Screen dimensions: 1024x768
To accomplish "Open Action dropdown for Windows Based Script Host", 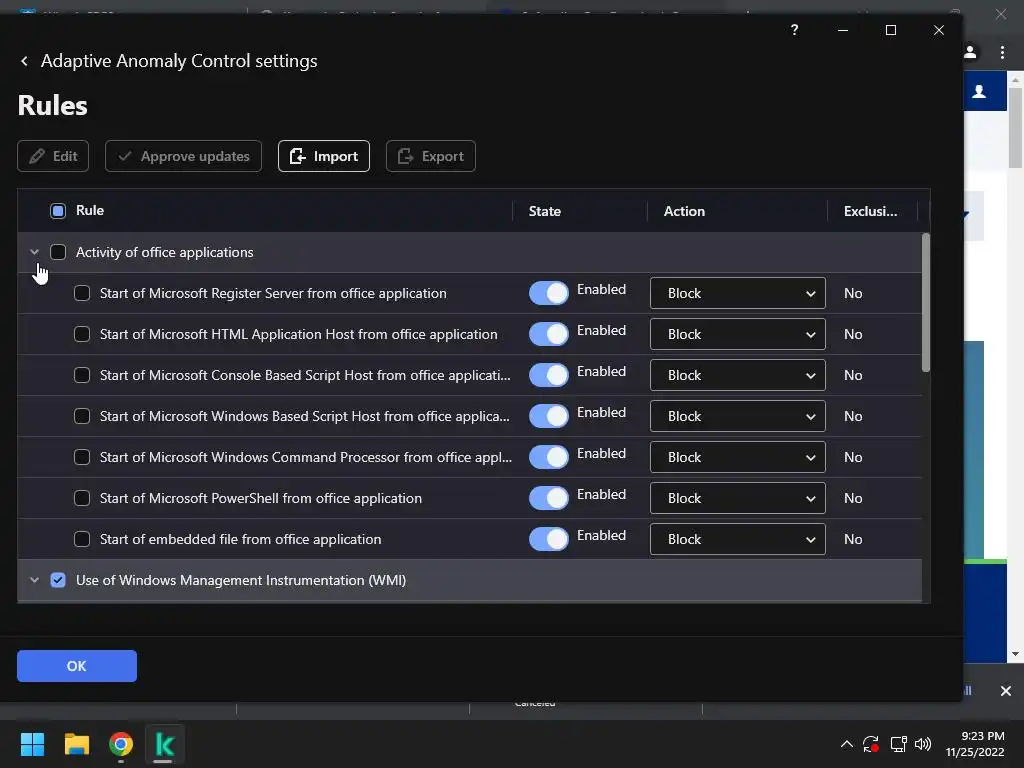I will (x=737, y=416).
